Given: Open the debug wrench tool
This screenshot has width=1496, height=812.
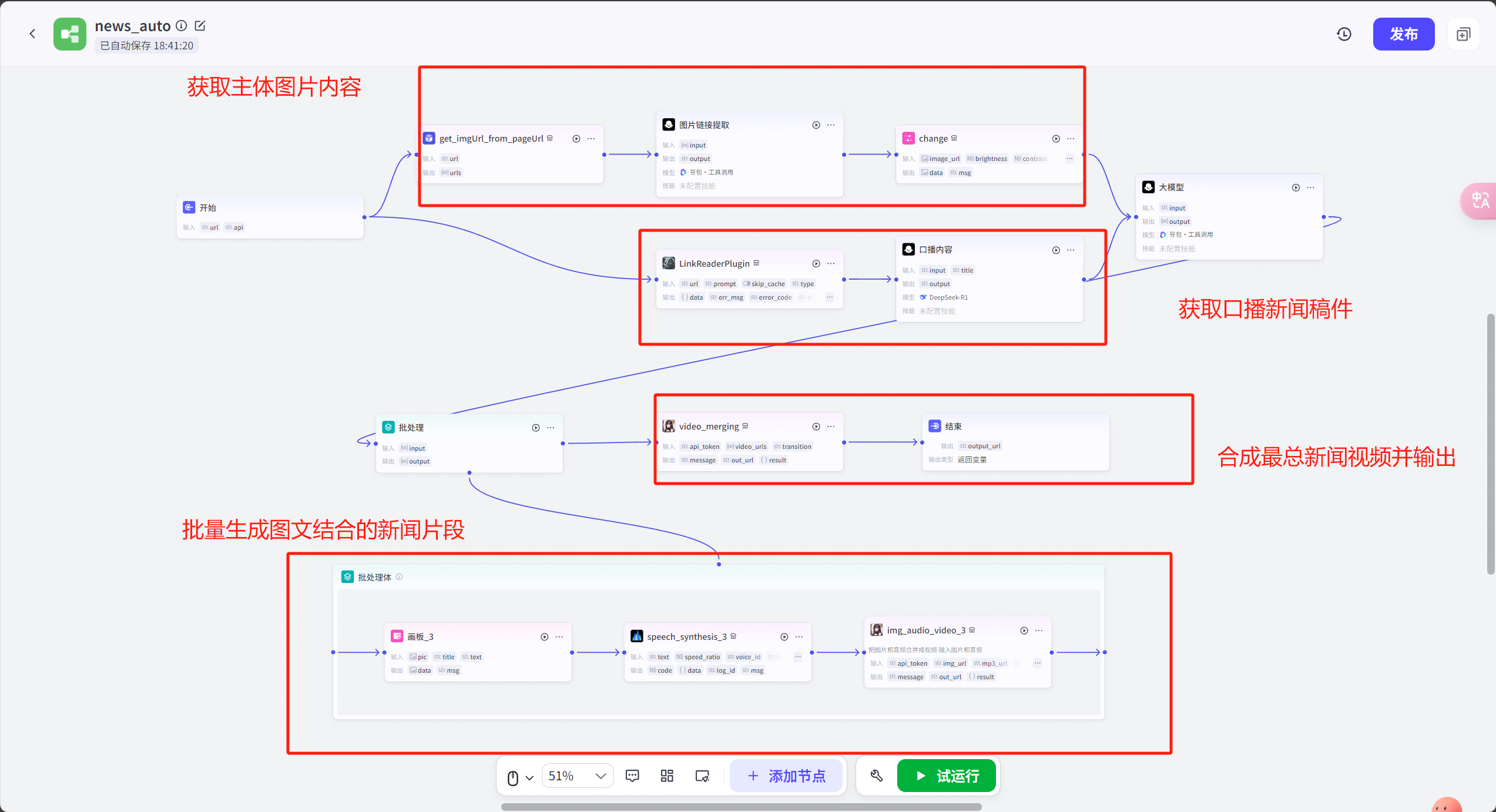Looking at the screenshot, I should (877, 776).
